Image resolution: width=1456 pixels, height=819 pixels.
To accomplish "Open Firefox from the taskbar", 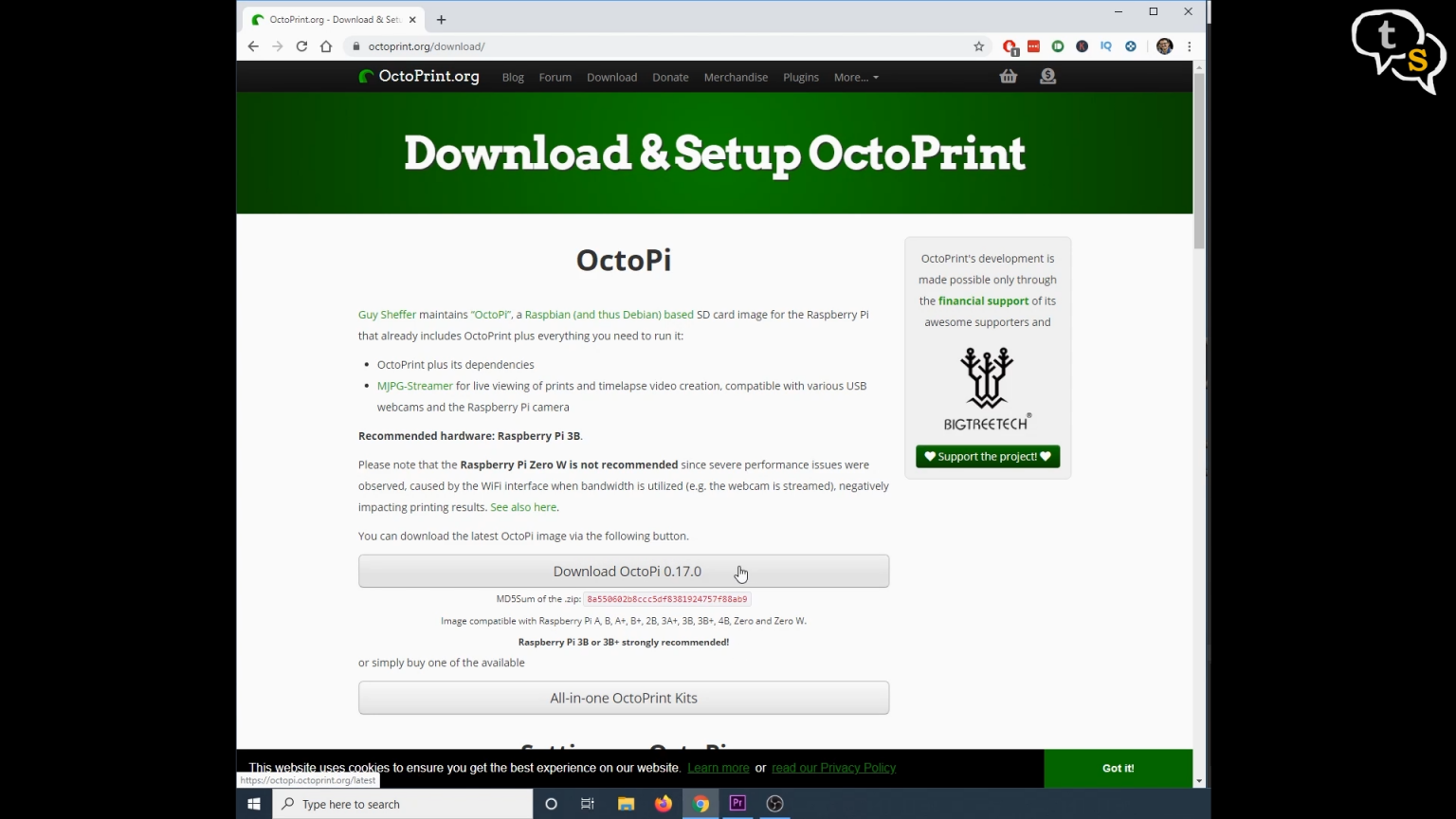I will [x=663, y=803].
